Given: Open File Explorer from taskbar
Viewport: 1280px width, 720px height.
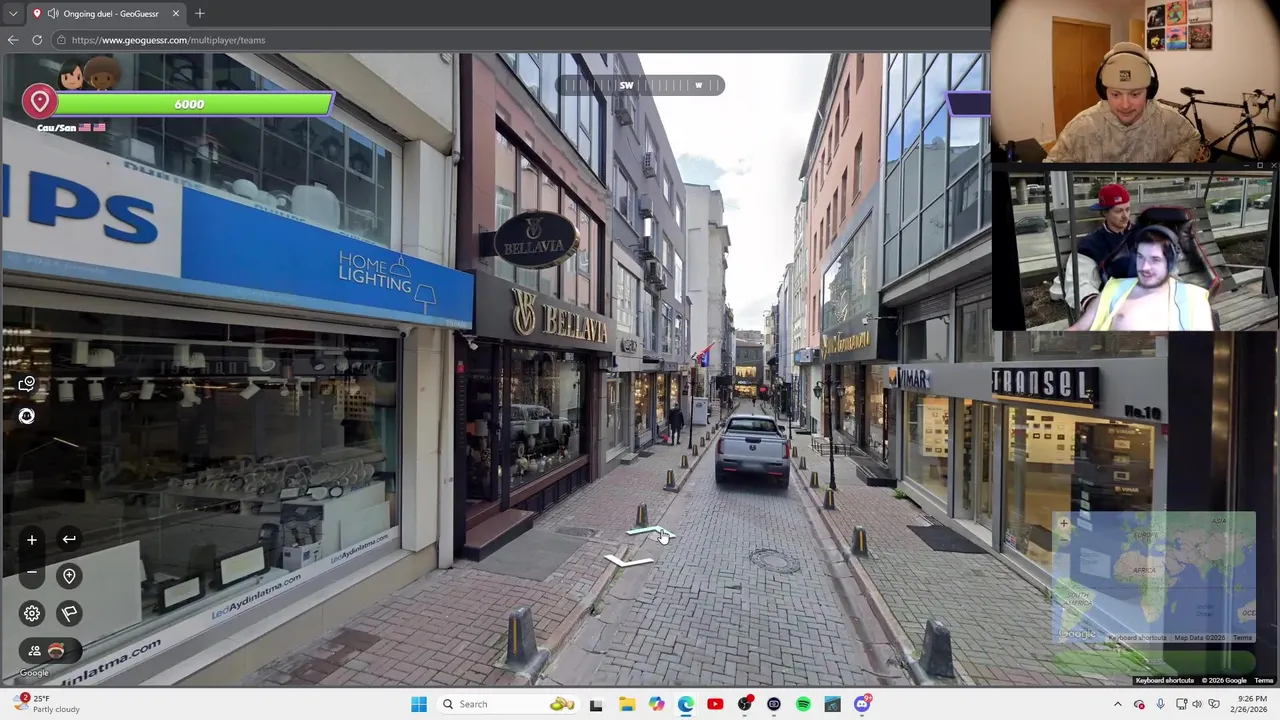Looking at the screenshot, I should pyautogui.click(x=627, y=704).
